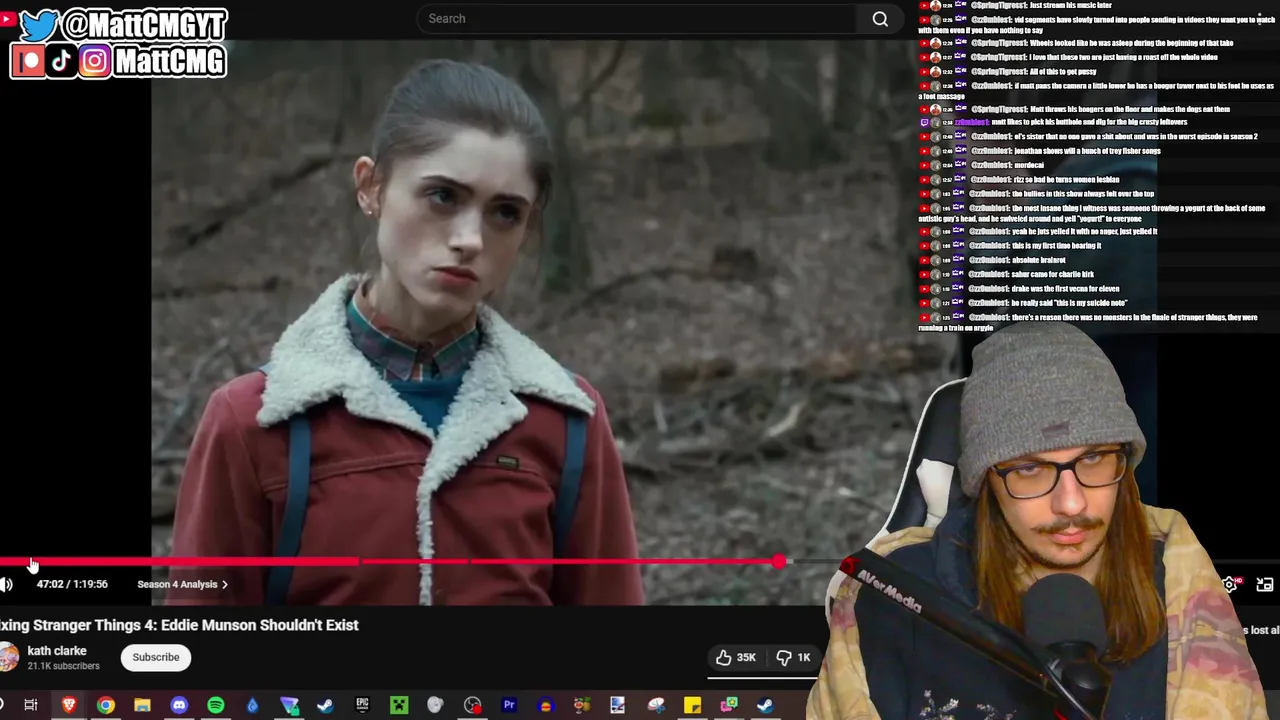Open Google Chrome from taskbar
Screen dimensions: 1280x720
(x=105, y=706)
